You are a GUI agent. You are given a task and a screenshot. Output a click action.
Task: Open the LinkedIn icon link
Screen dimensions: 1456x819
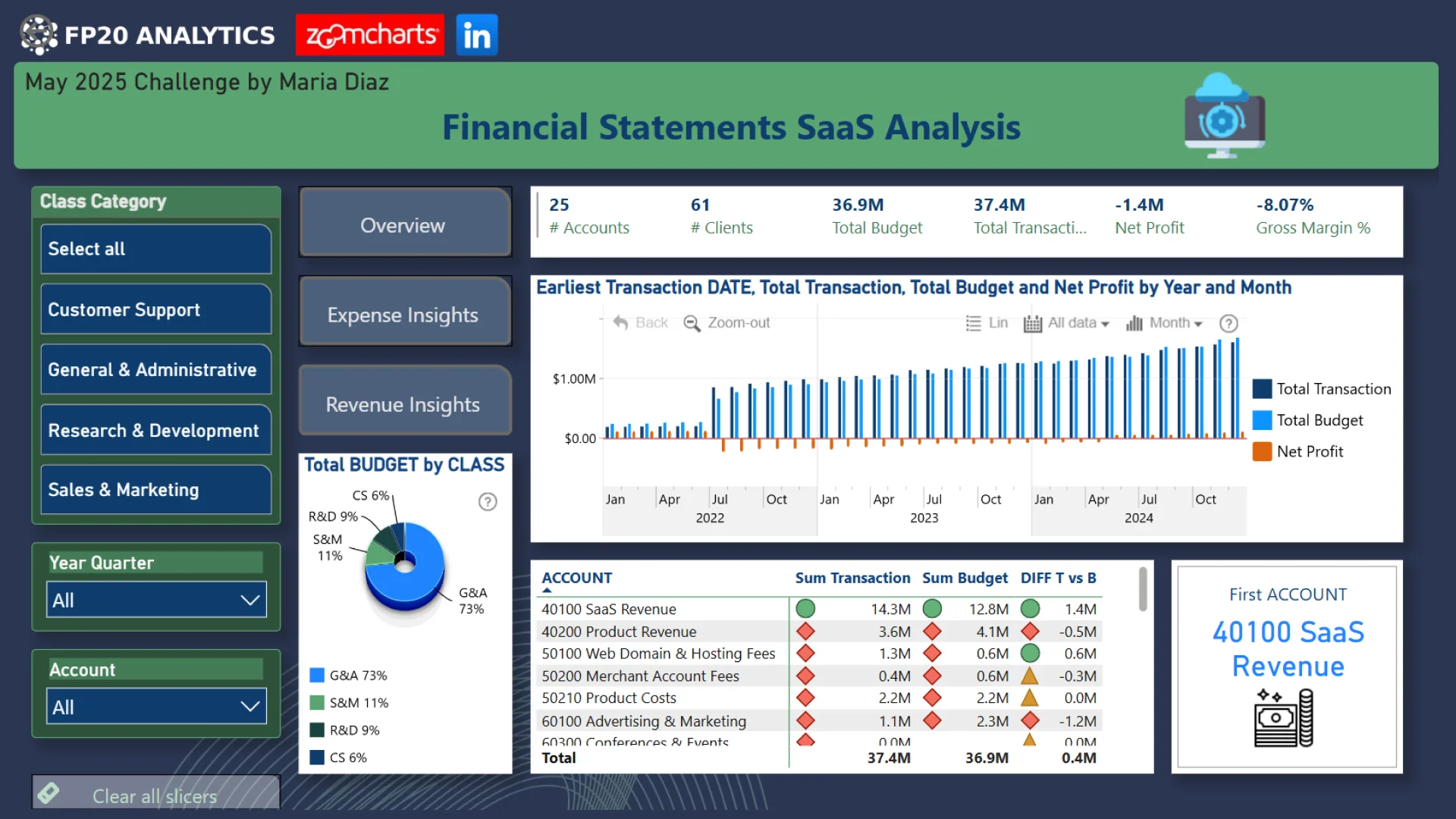point(476,35)
